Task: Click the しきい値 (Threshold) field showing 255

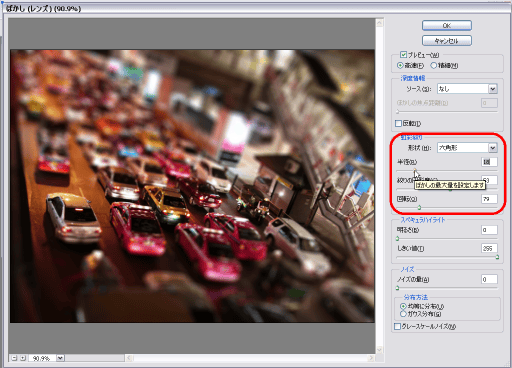Action: [x=489, y=248]
